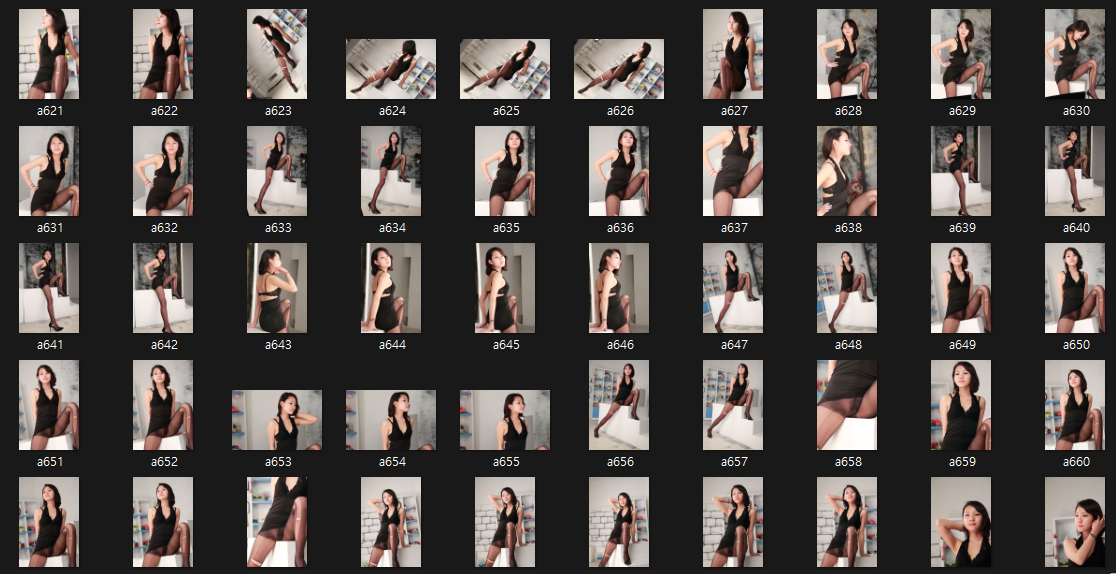Choose the a628 thumbnail
1116x574 pixels.
click(x=847, y=54)
